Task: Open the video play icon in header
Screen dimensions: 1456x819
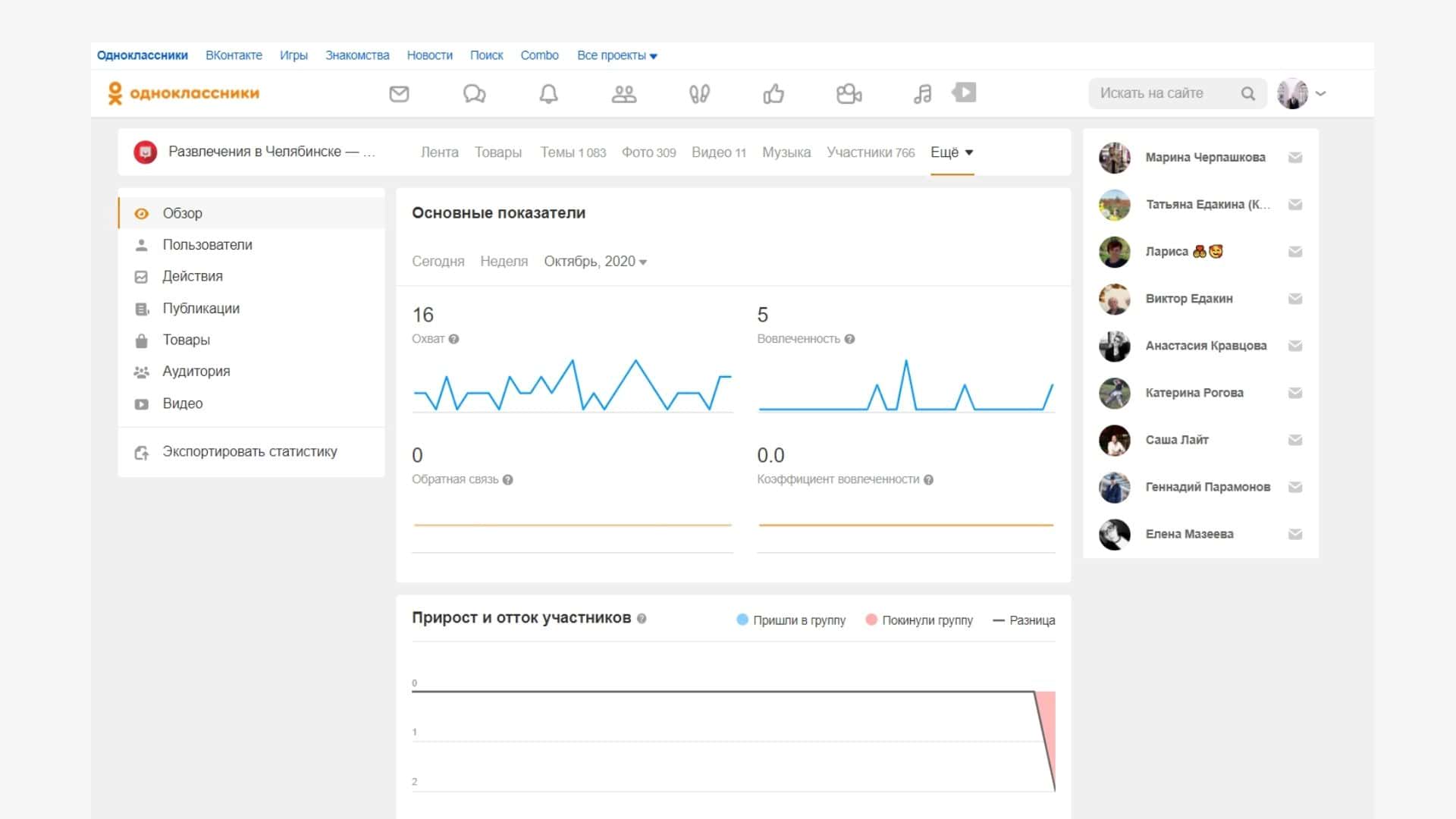Action: (965, 93)
